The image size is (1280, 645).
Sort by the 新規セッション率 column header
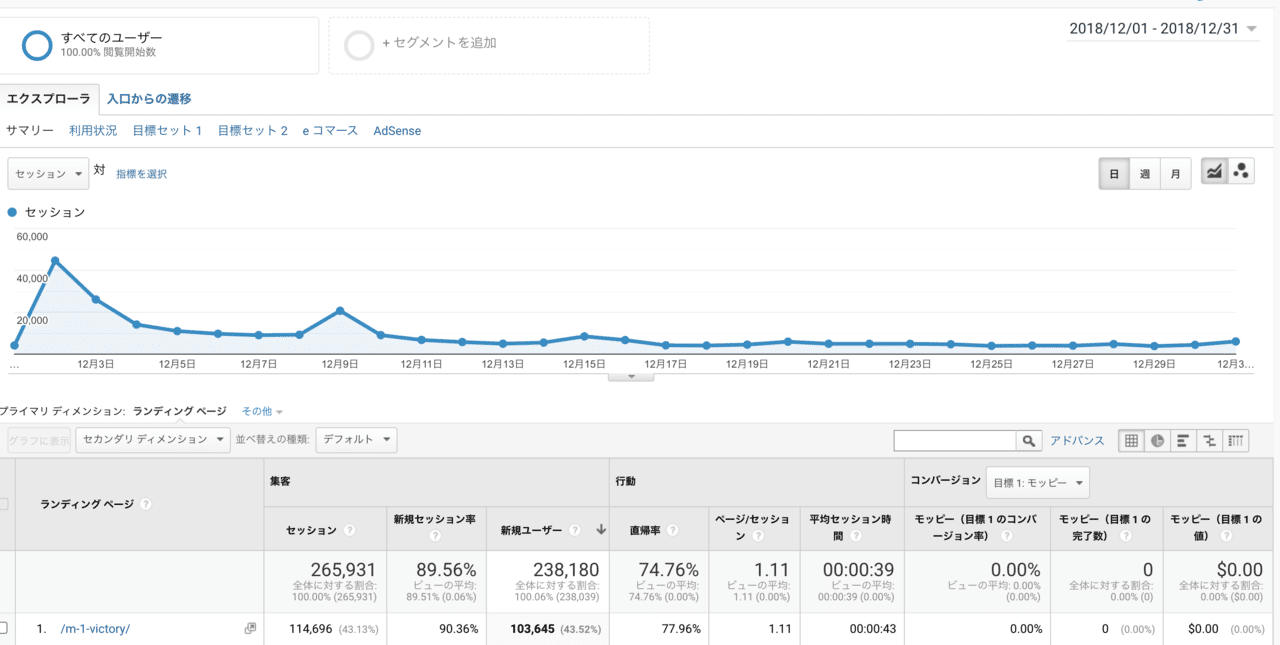pyautogui.click(x=435, y=520)
